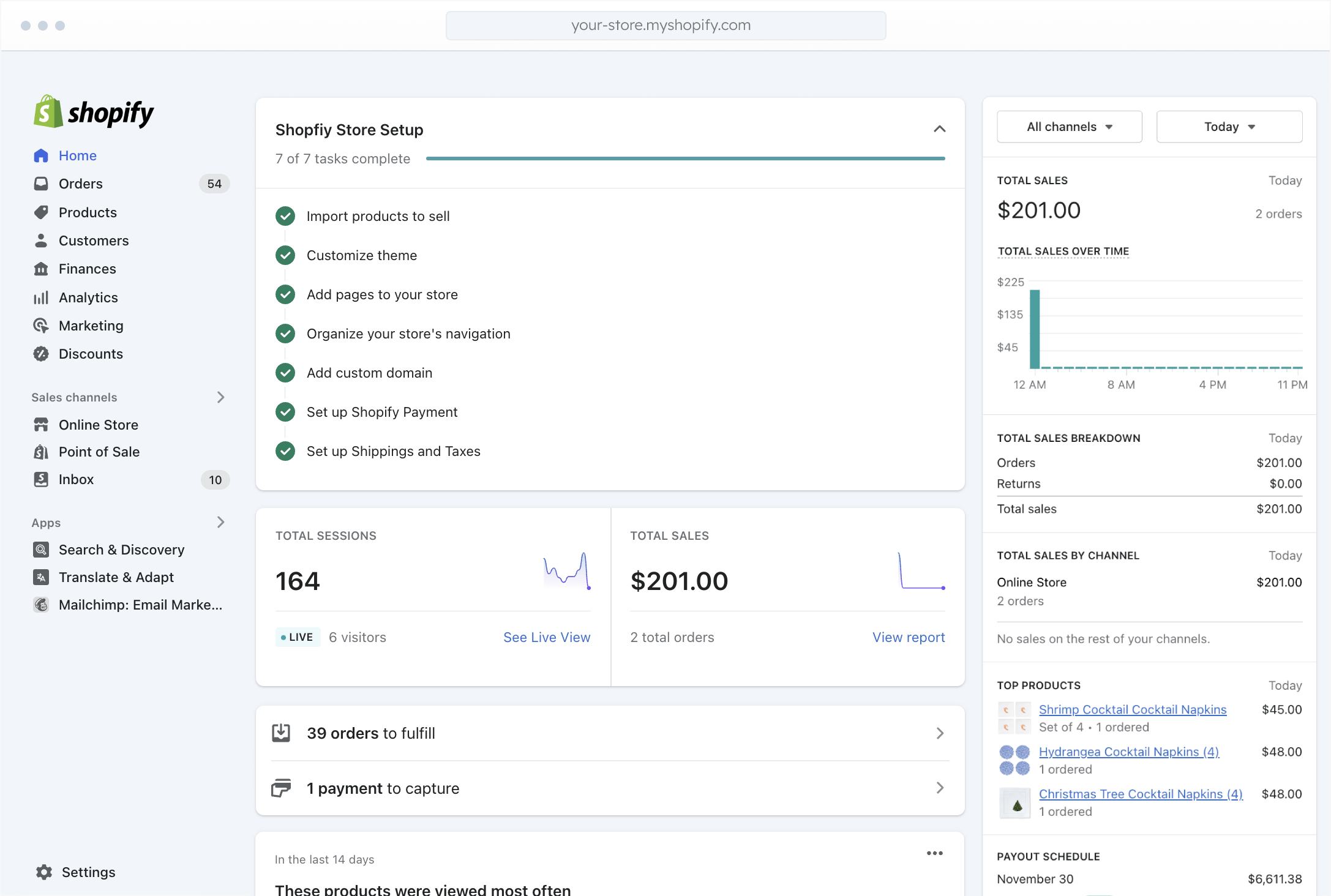Viewport: 1331px width, 896px height.
Task: Expand the Sales channels section
Action: coord(221,397)
